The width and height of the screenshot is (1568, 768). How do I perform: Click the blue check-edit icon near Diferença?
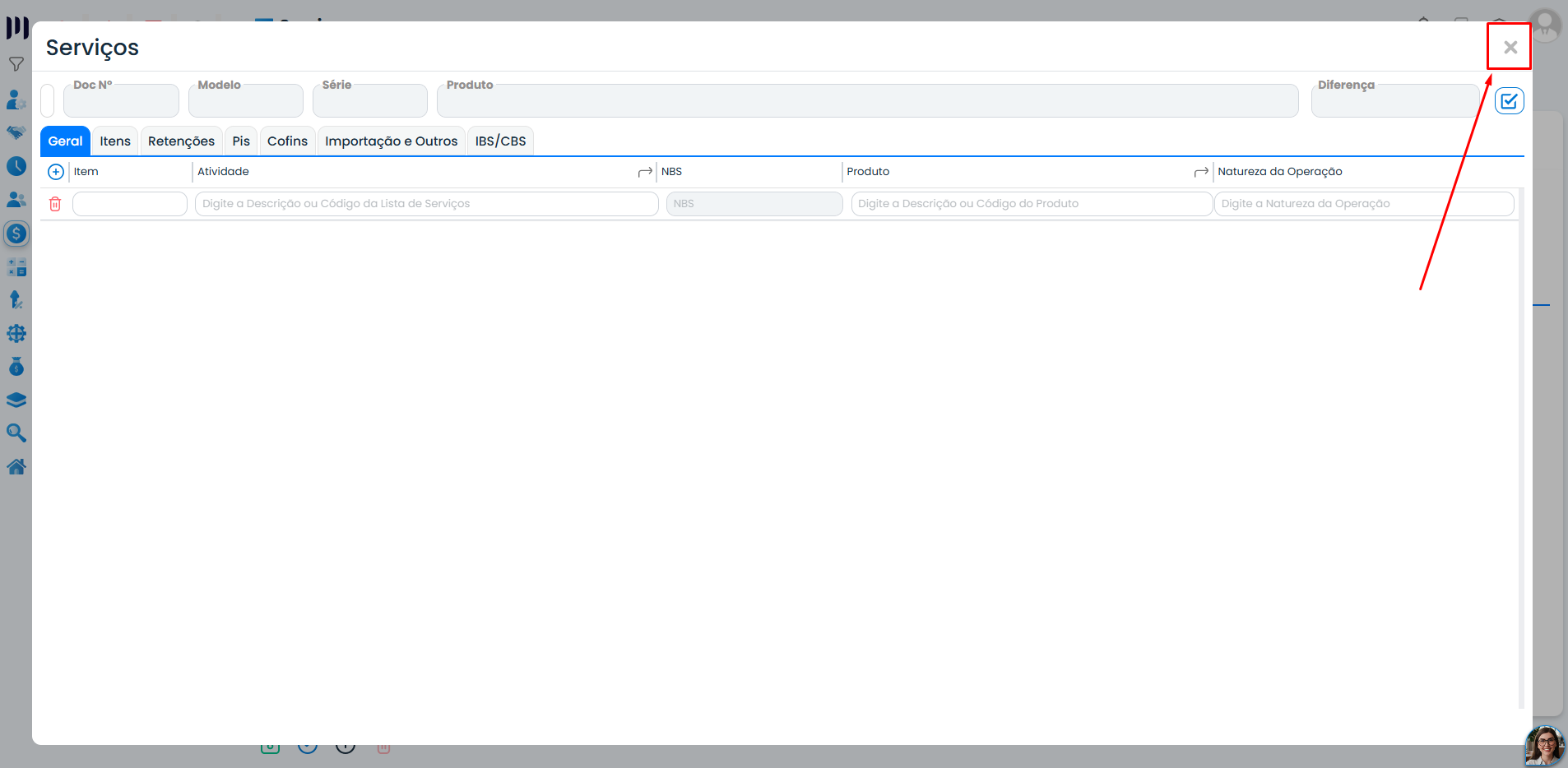(x=1510, y=101)
